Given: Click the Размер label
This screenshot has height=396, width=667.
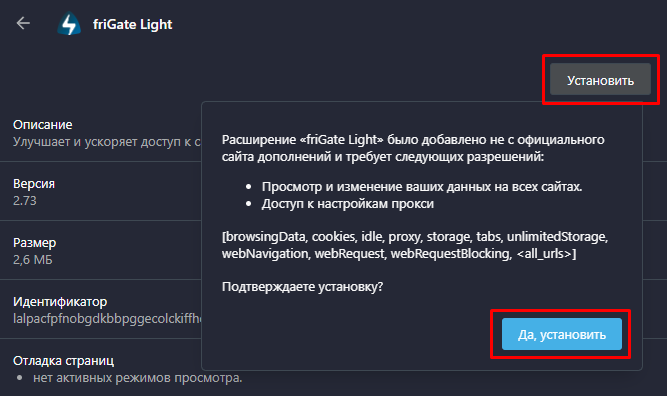Looking at the screenshot, I should 34,242.
